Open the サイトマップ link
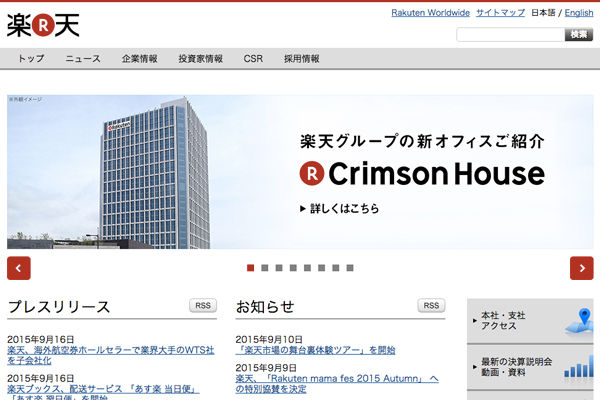 (501, 13)
